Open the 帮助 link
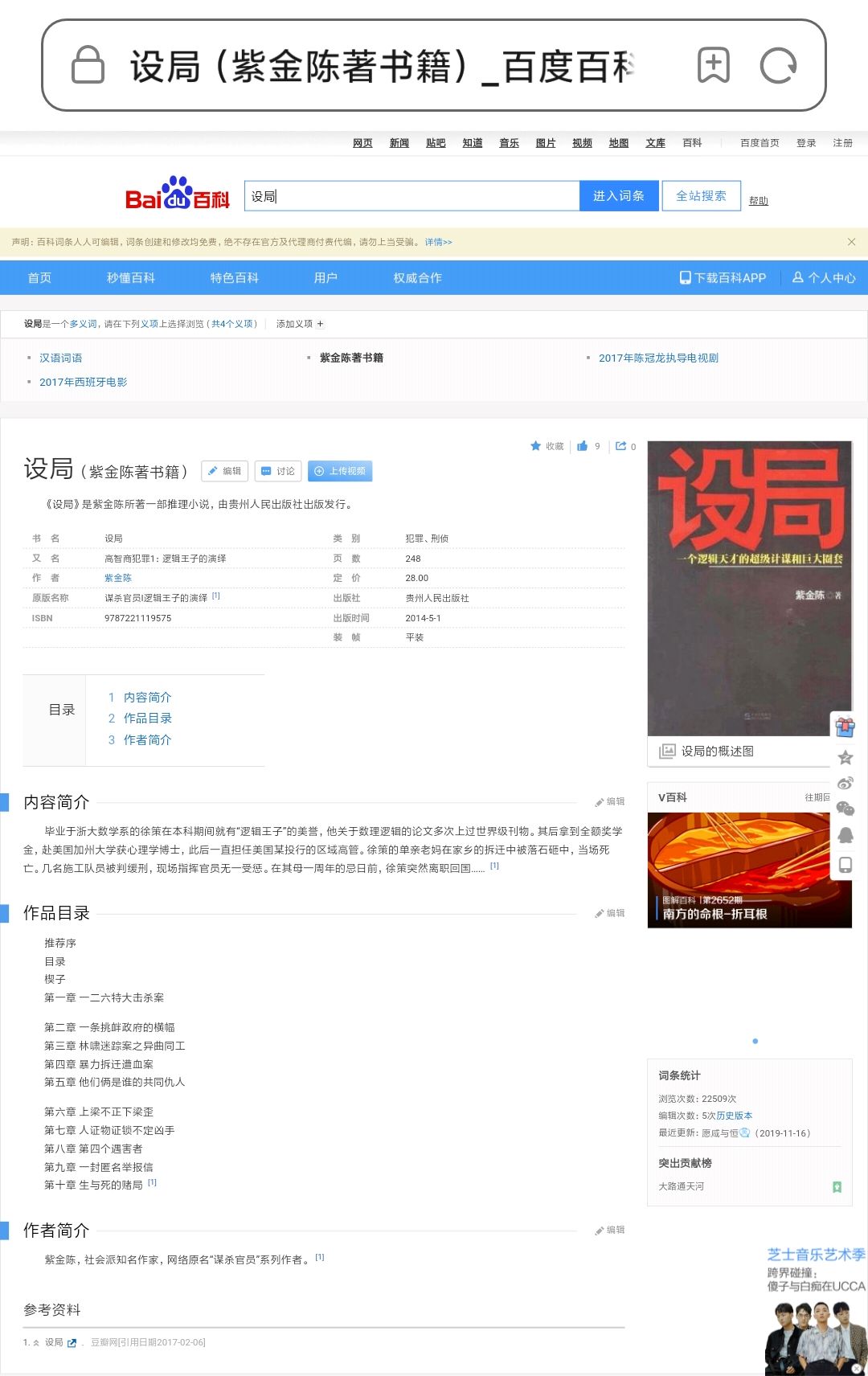Viewport: 868px width, 1376px height. coord(759,201)
